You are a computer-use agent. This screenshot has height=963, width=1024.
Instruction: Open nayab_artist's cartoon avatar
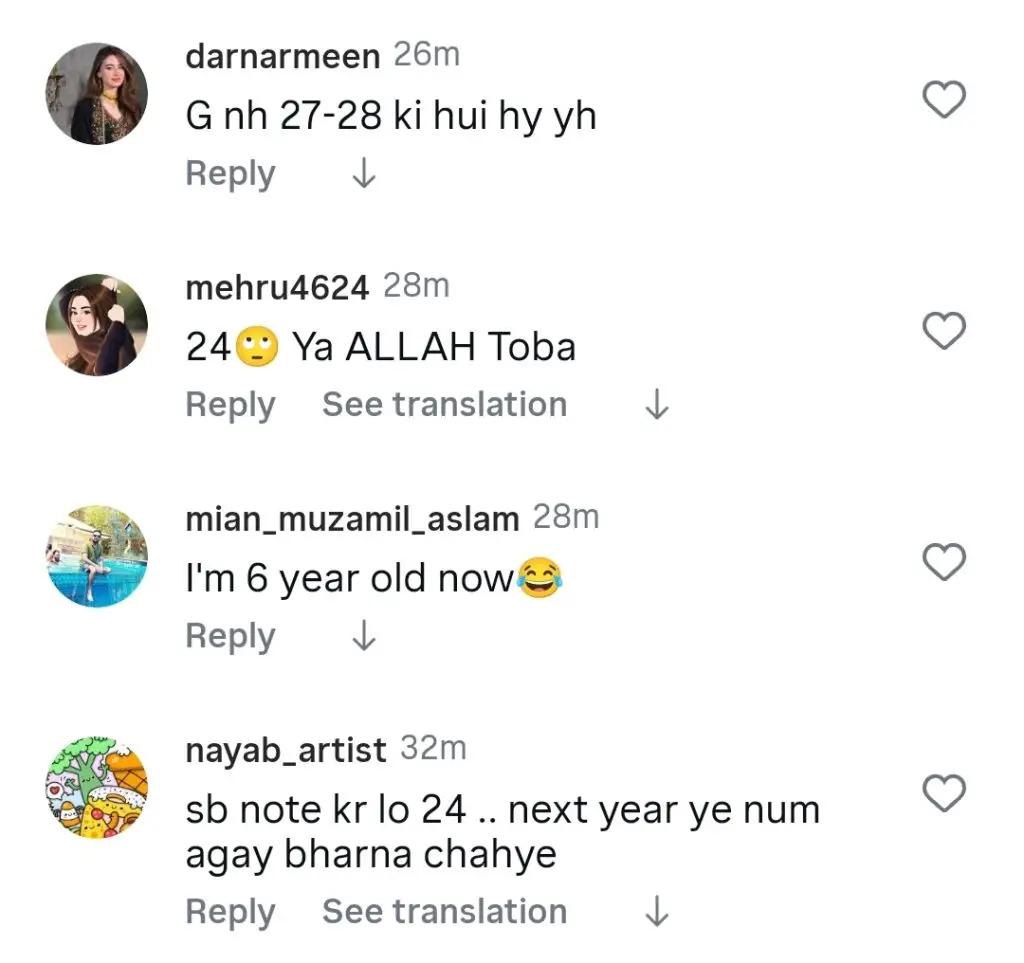pos(96,788)
